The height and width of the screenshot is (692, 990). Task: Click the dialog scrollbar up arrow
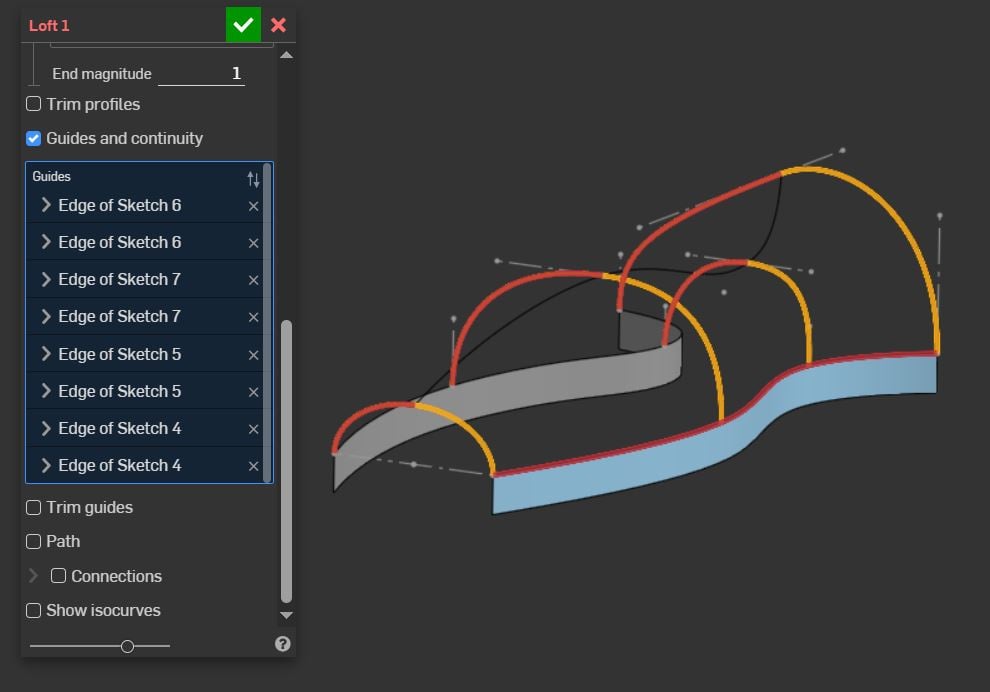pos(286,55)
